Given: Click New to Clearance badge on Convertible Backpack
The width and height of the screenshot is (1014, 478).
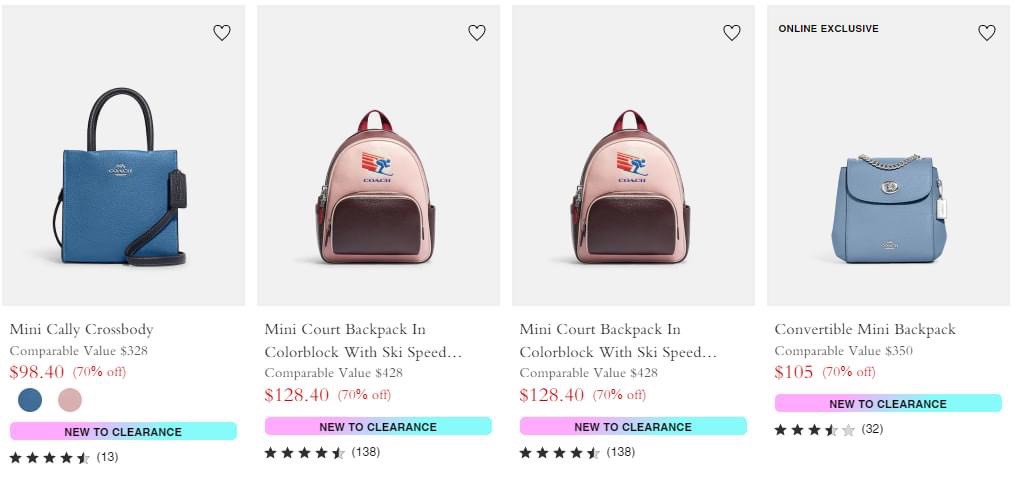Looking at the screenshot, I should 888,404.
